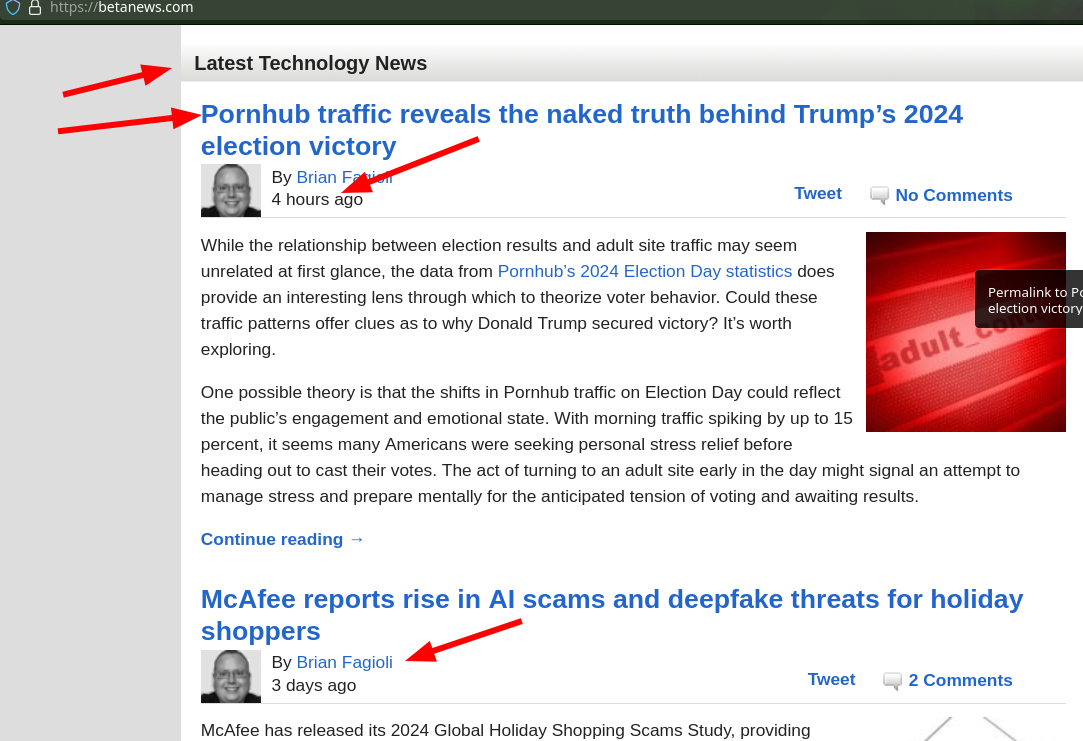Click the speech bubble icon beside No Comments

pyautogui.click(x=879, y=195)
